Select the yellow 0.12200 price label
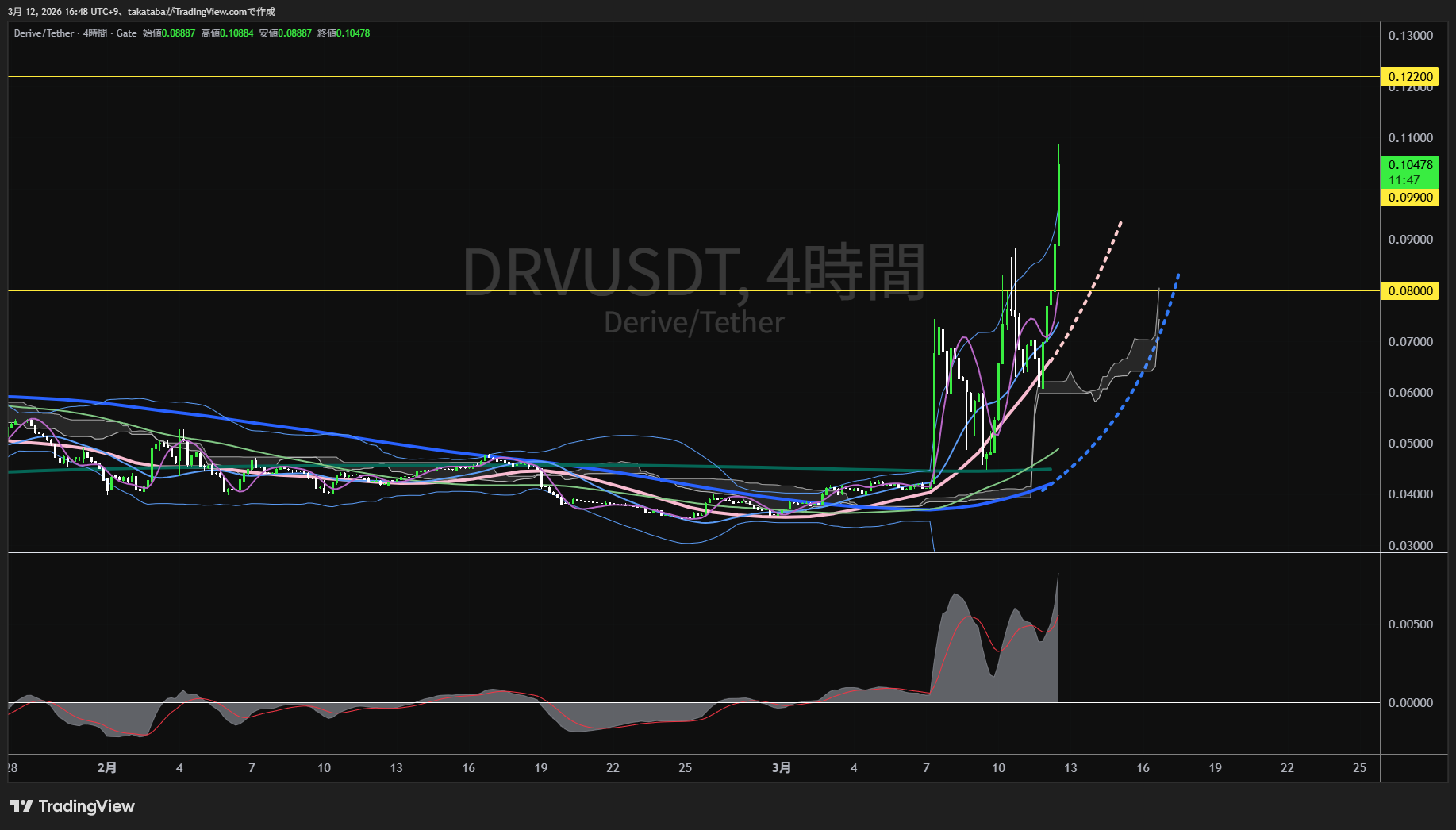 (1410, 77)
